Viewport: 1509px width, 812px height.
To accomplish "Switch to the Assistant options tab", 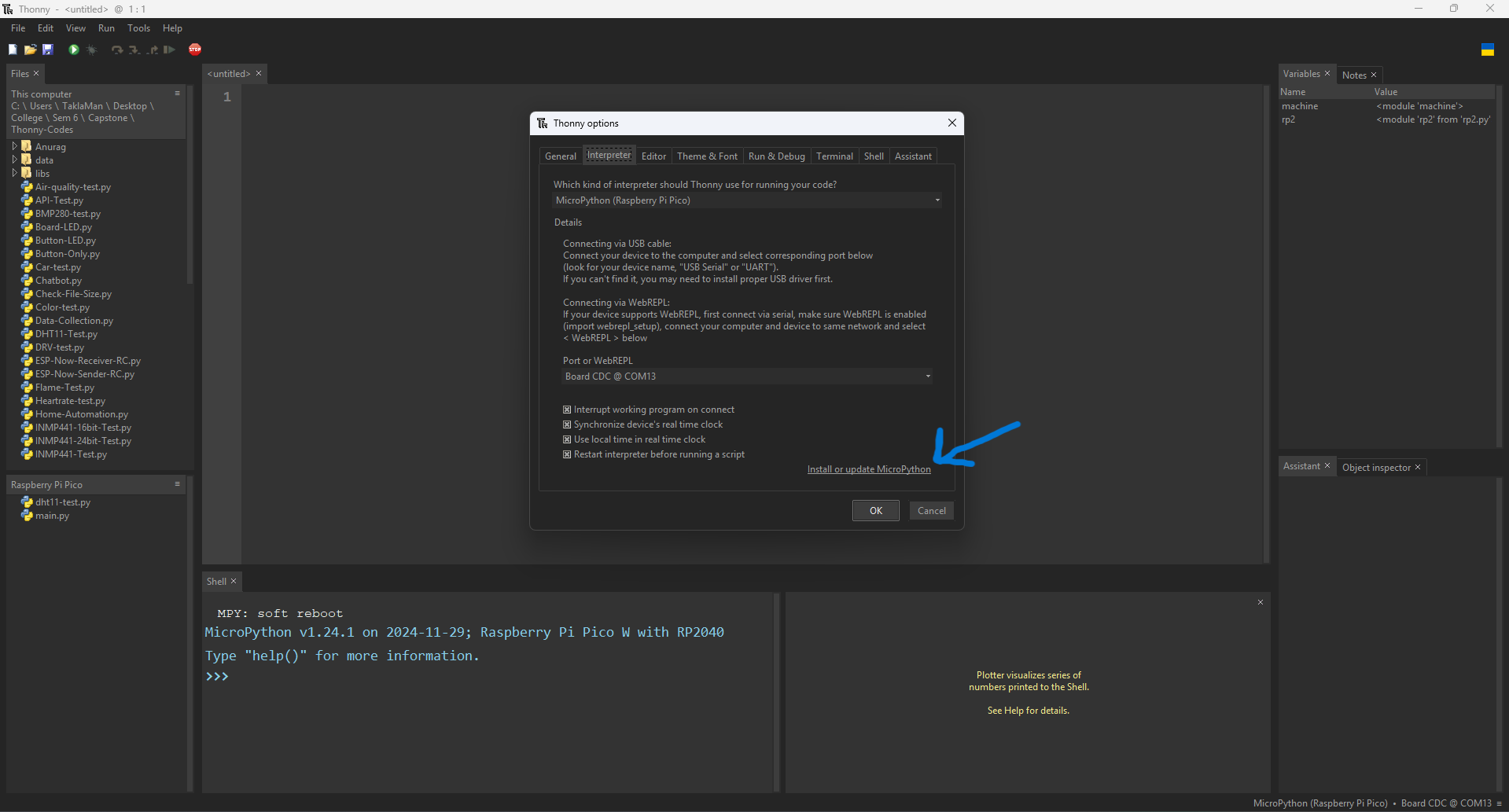I will [x=913, y=156].
